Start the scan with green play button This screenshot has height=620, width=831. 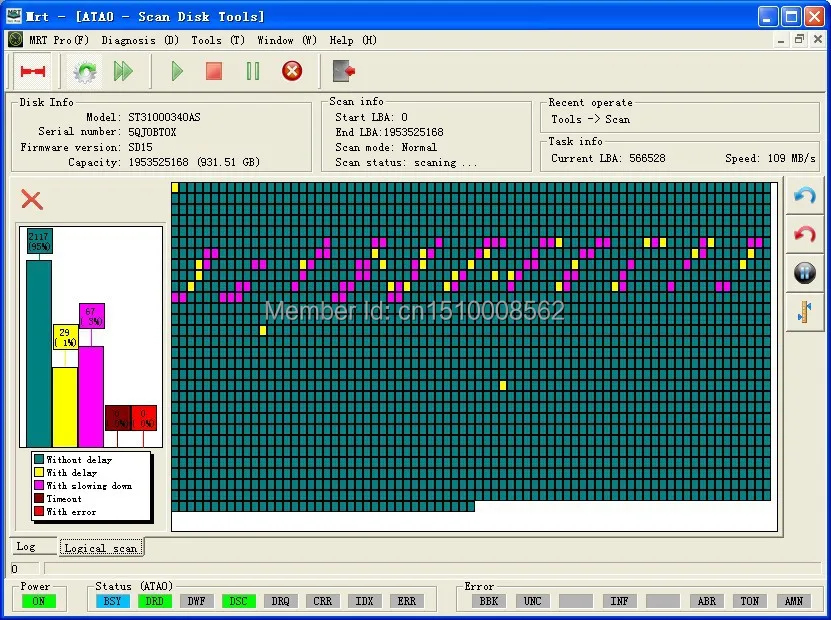[177, 71]
